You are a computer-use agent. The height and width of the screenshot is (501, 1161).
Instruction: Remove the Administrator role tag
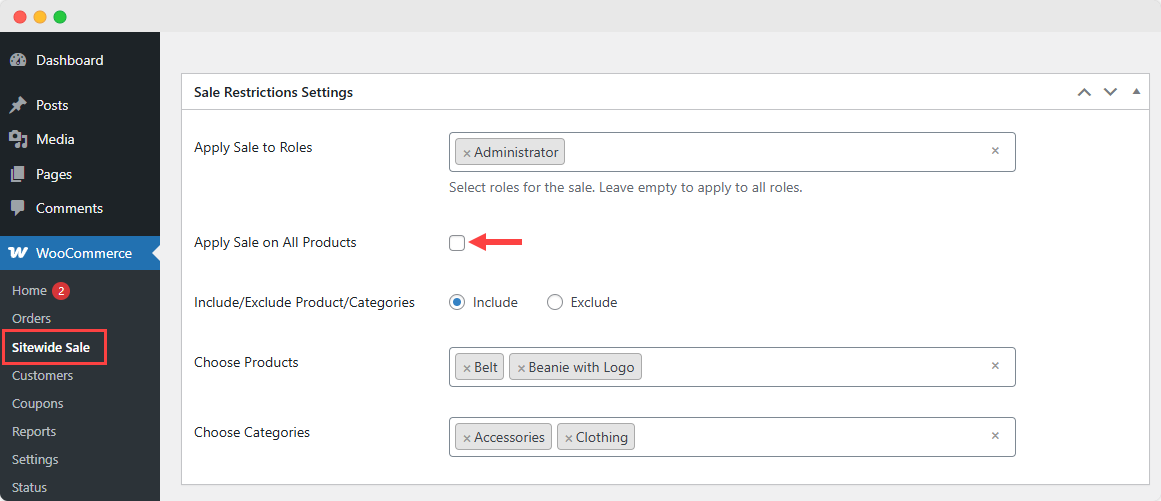pos(466,152)
